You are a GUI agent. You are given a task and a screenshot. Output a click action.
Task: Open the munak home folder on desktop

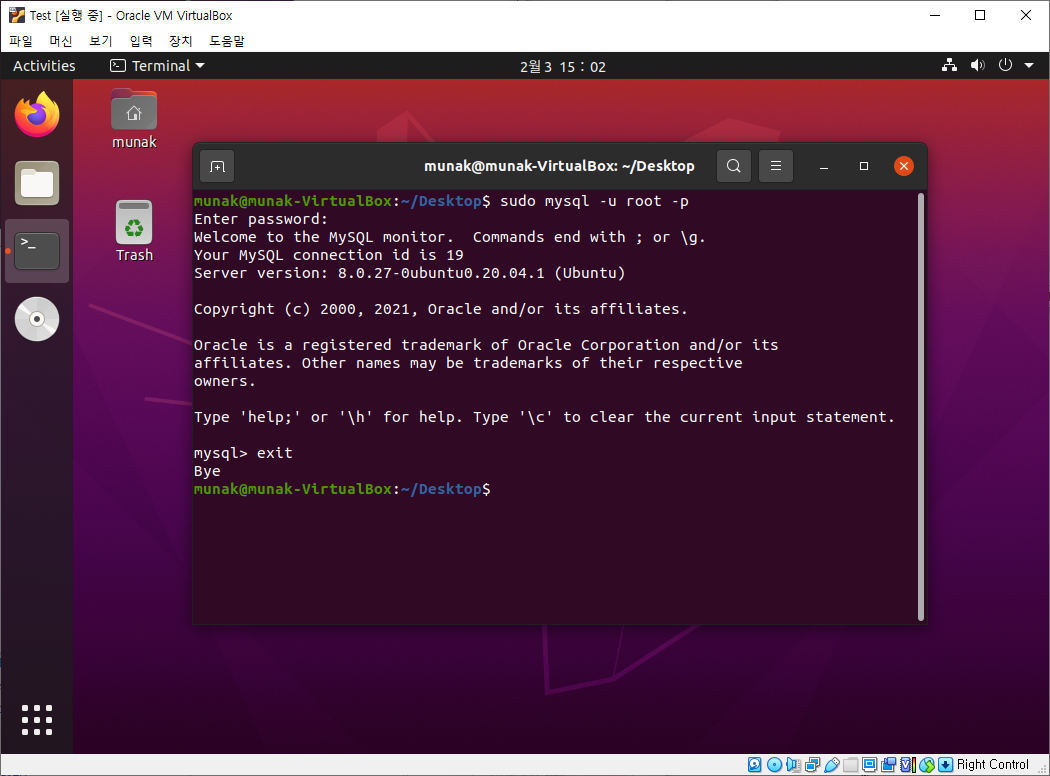pos(134,119)
